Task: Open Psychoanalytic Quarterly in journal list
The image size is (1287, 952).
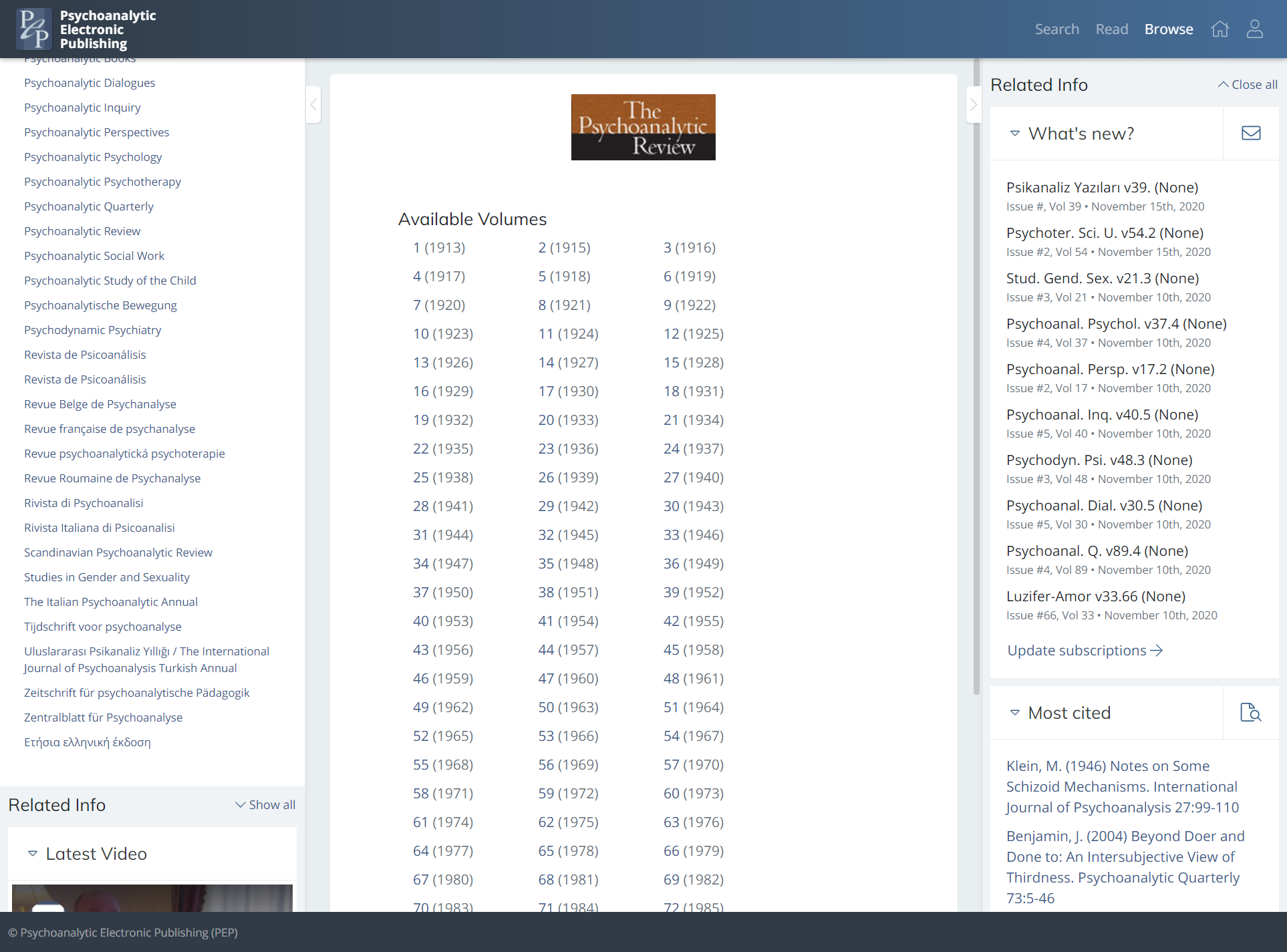Action: (89, 206)
